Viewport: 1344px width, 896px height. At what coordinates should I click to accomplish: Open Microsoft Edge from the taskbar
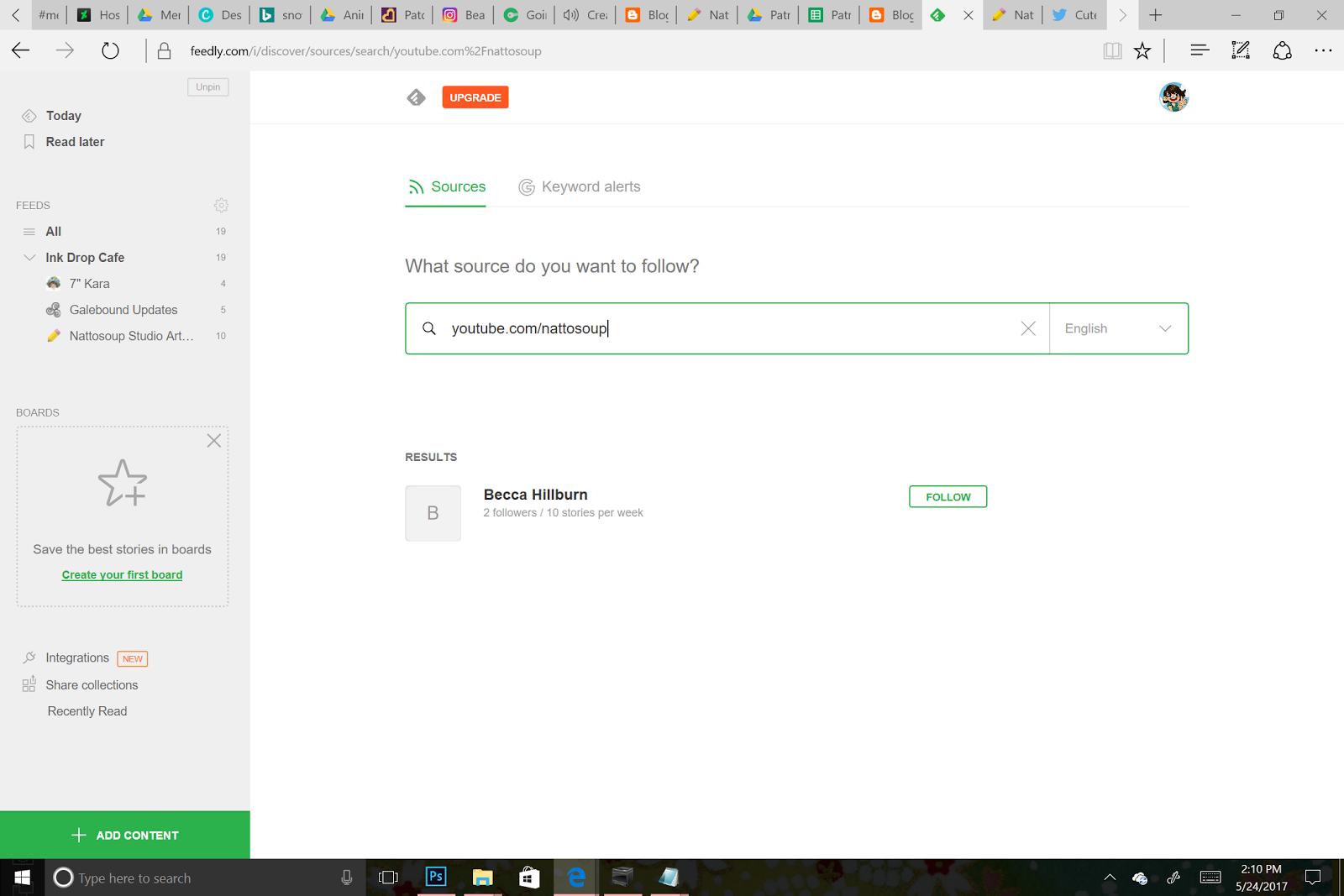[x=576, y=878]
